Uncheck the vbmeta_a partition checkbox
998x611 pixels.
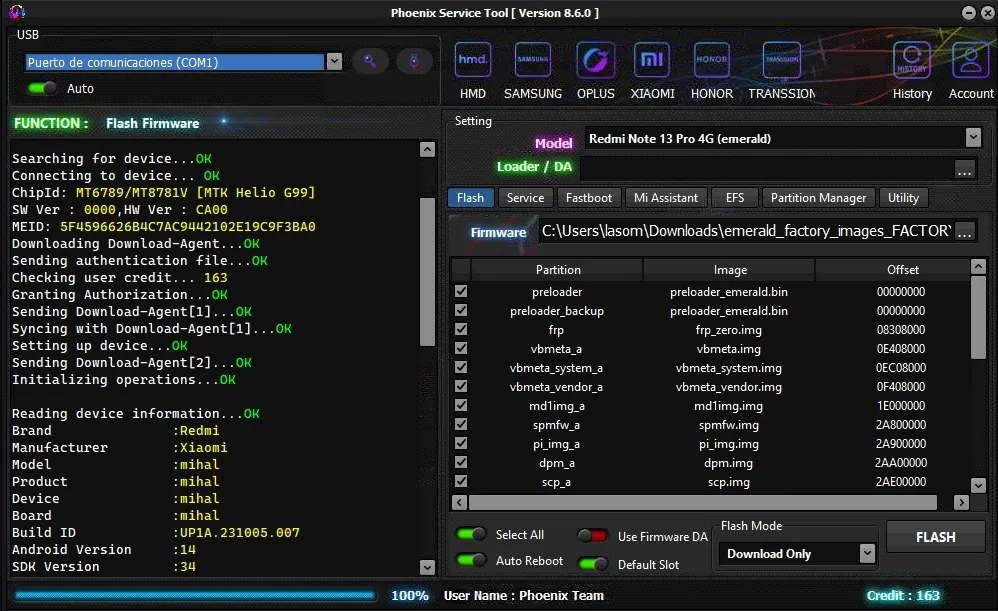pyautogui.click(x=461, y=348)
